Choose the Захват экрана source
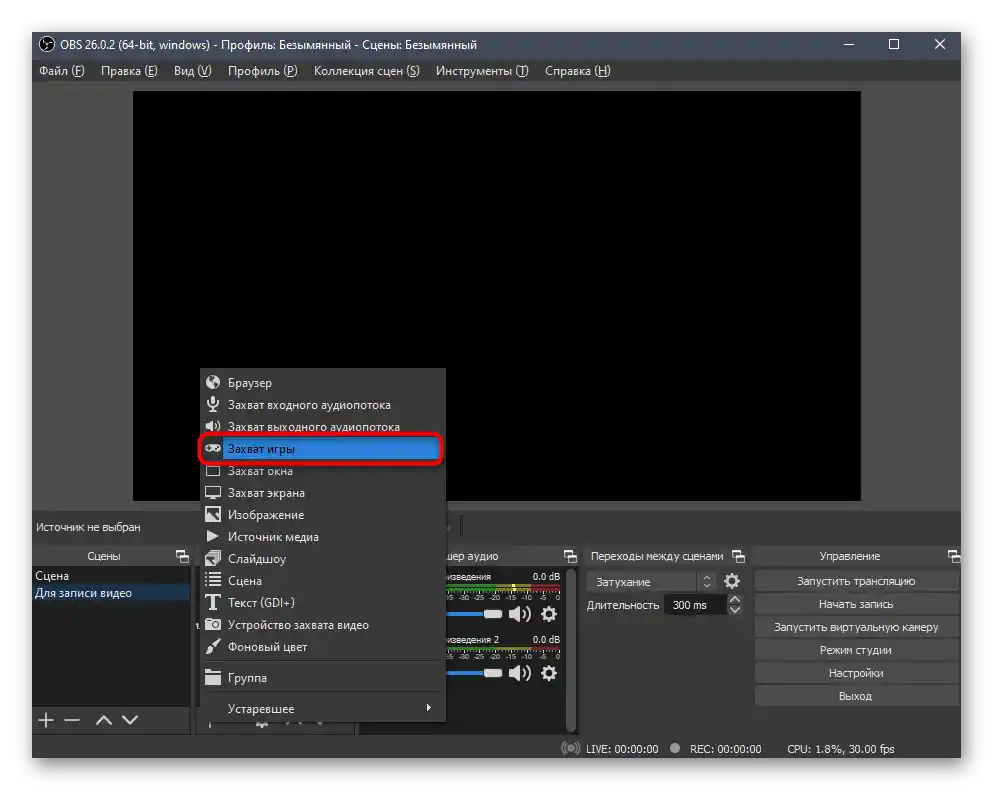This screenshot has width=993, height=790. (x=323, y=493)
